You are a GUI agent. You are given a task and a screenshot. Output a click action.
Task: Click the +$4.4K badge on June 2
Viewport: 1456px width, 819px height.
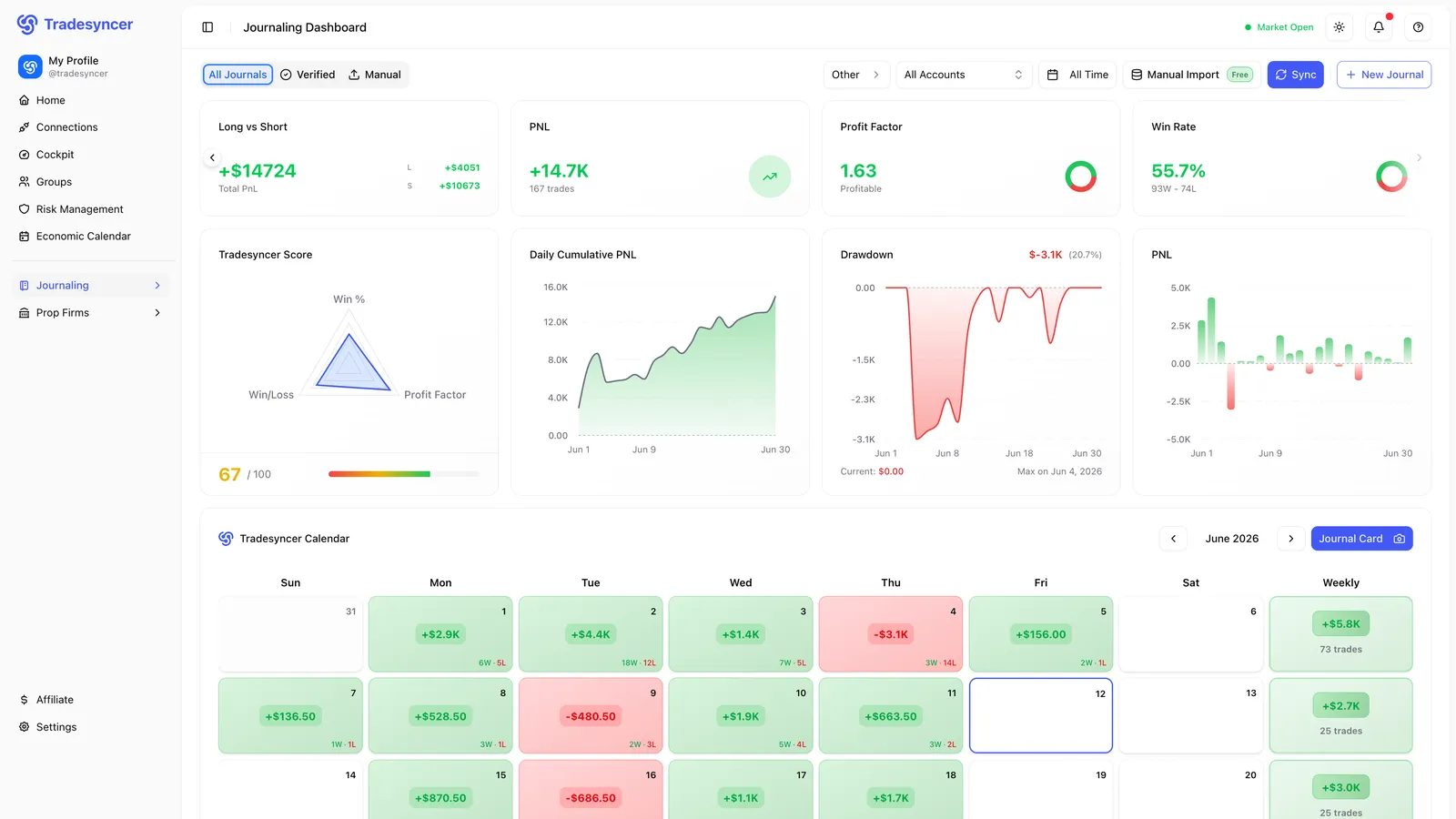click(591, 634)
